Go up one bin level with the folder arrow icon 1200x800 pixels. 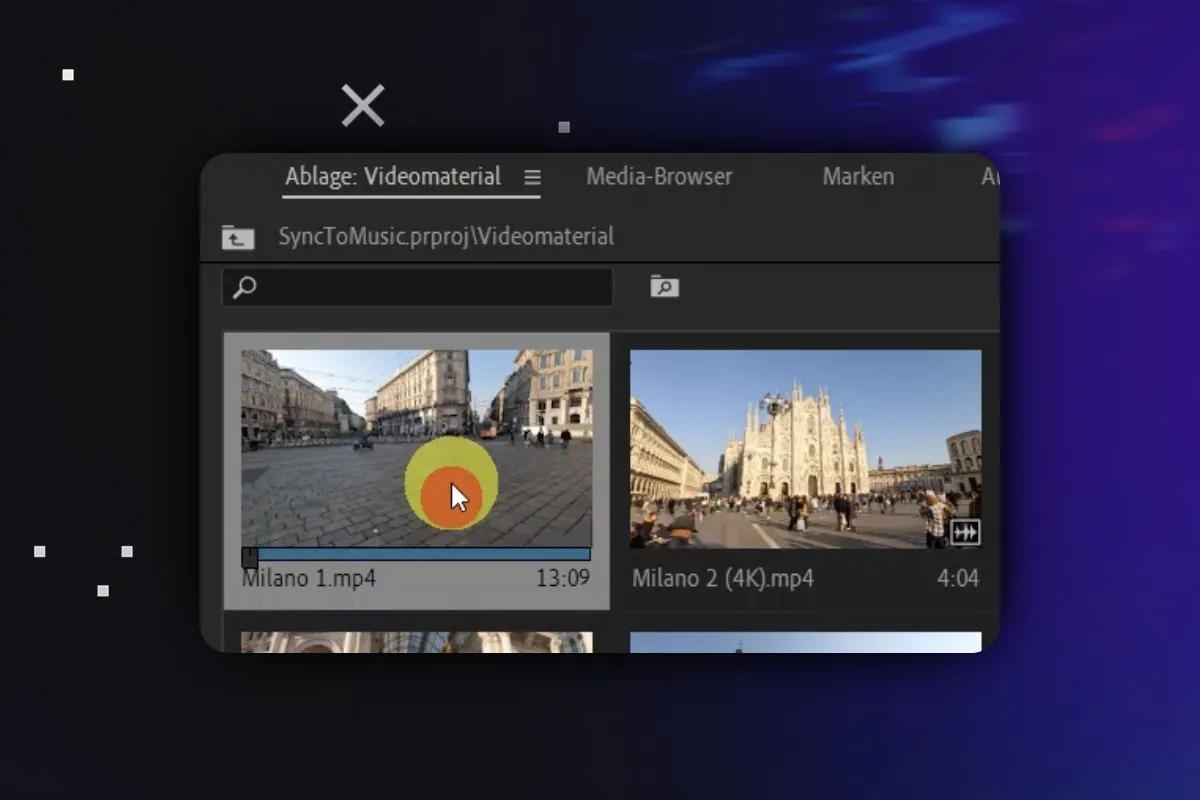237,237
